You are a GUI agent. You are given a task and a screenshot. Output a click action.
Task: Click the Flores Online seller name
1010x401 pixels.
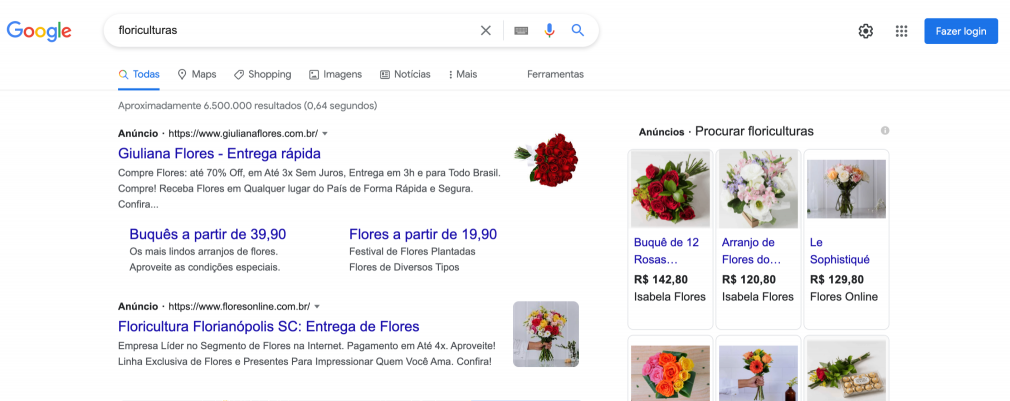844,297
